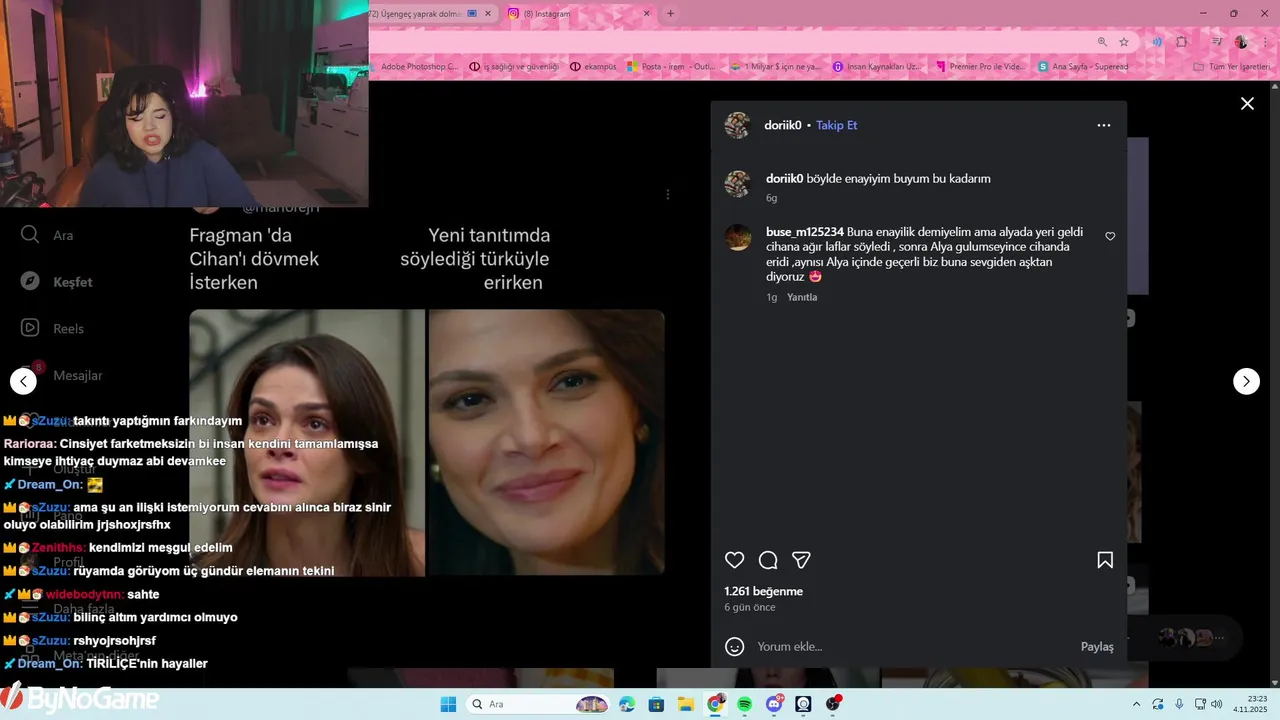Open File Explorer from taskbar
The width and height of the screenshot is (1280, 720).
(686, 704)
